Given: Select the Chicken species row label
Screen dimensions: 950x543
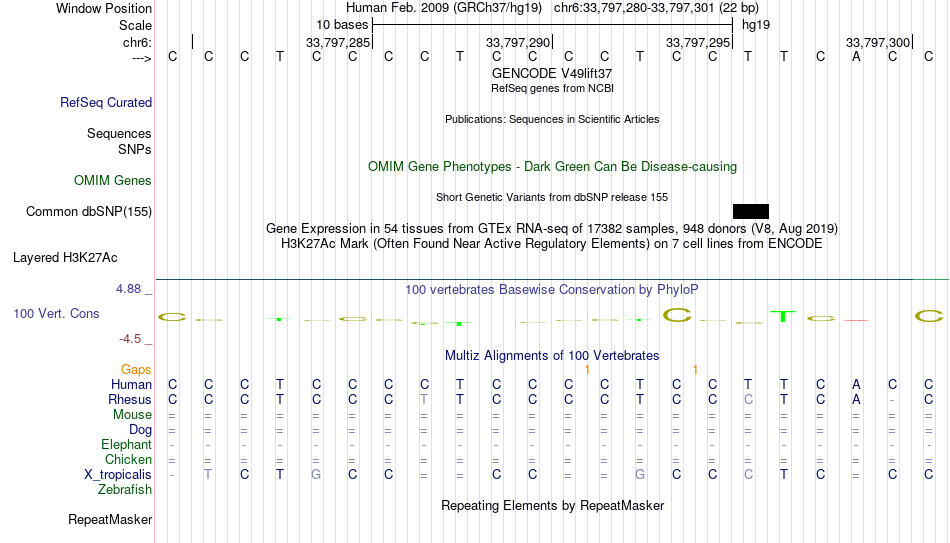Looking at the screenshot, I should click(x=128, y=460).
